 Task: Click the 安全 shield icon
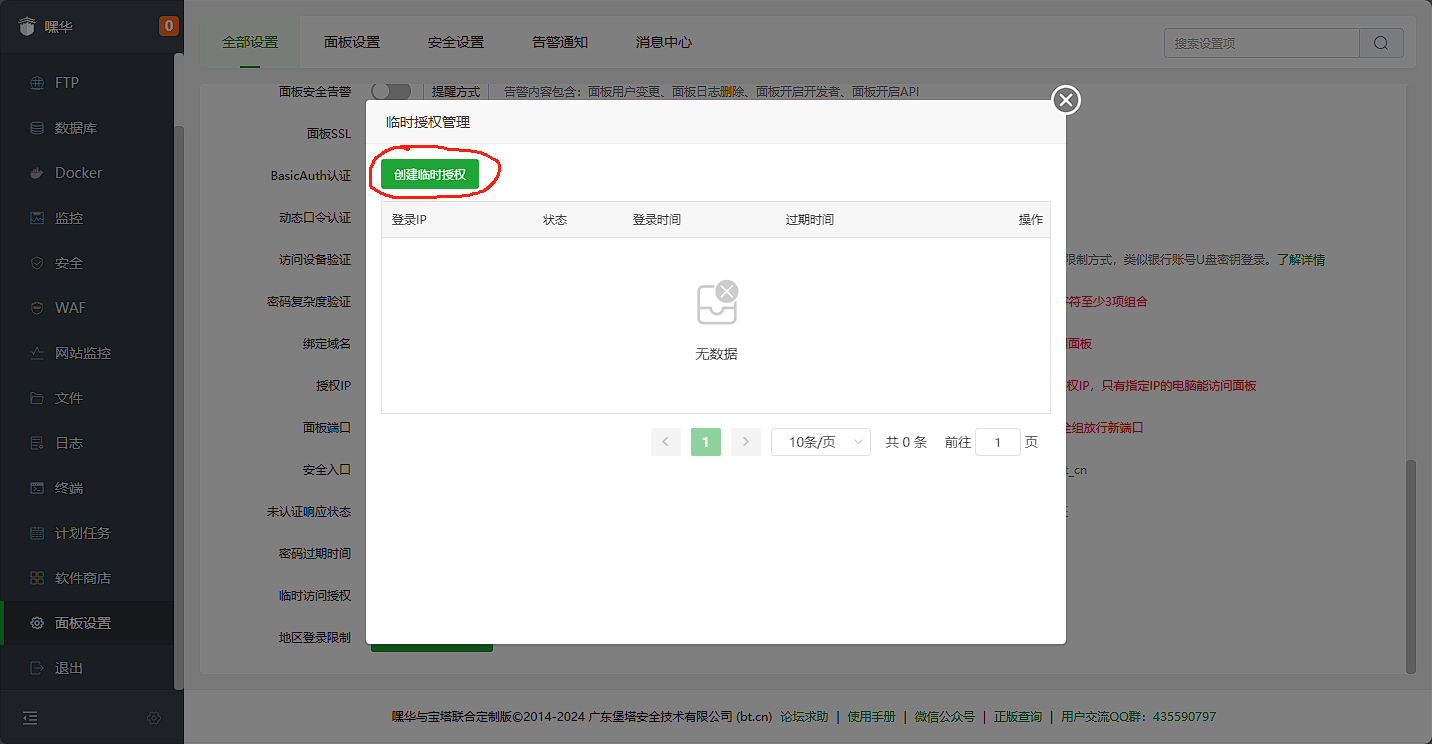pos(37,263)
